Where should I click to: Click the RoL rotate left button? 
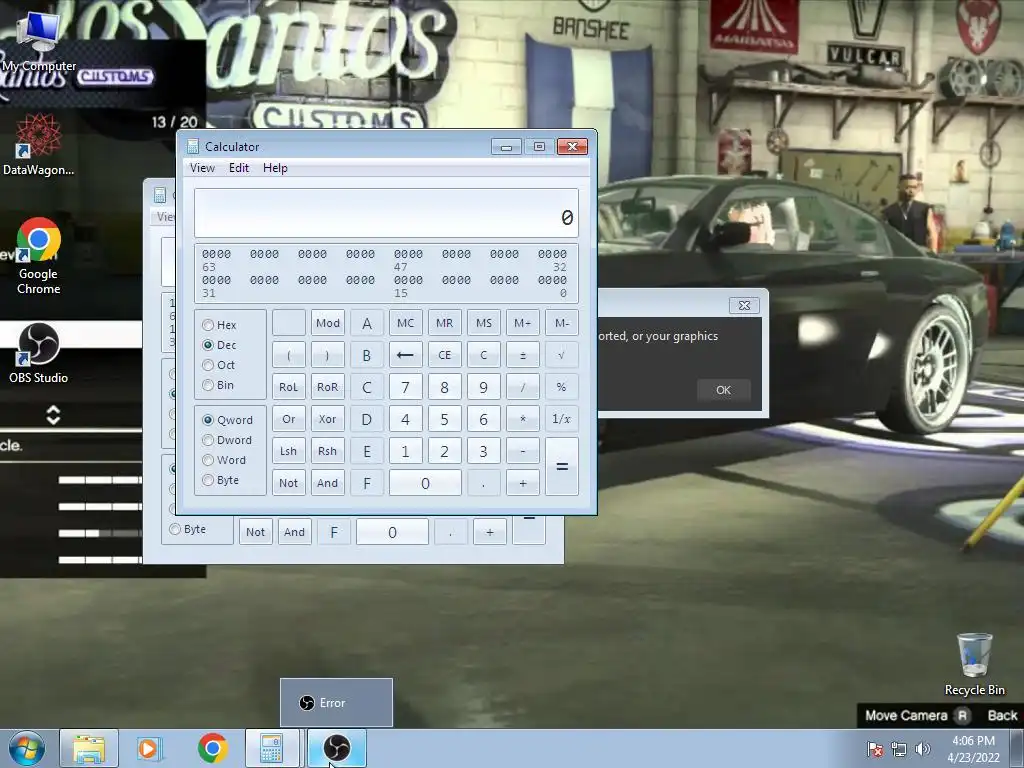click(289, 387)
